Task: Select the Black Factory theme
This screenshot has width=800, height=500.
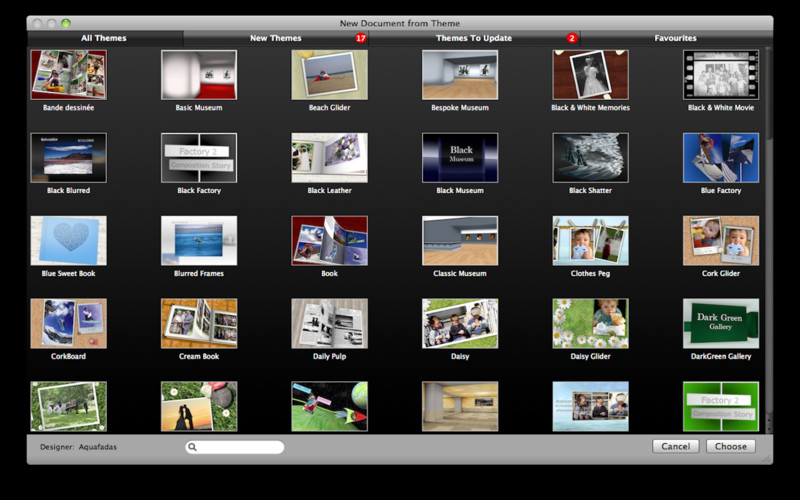Action: pyautogui.click(x=199, y=158)
